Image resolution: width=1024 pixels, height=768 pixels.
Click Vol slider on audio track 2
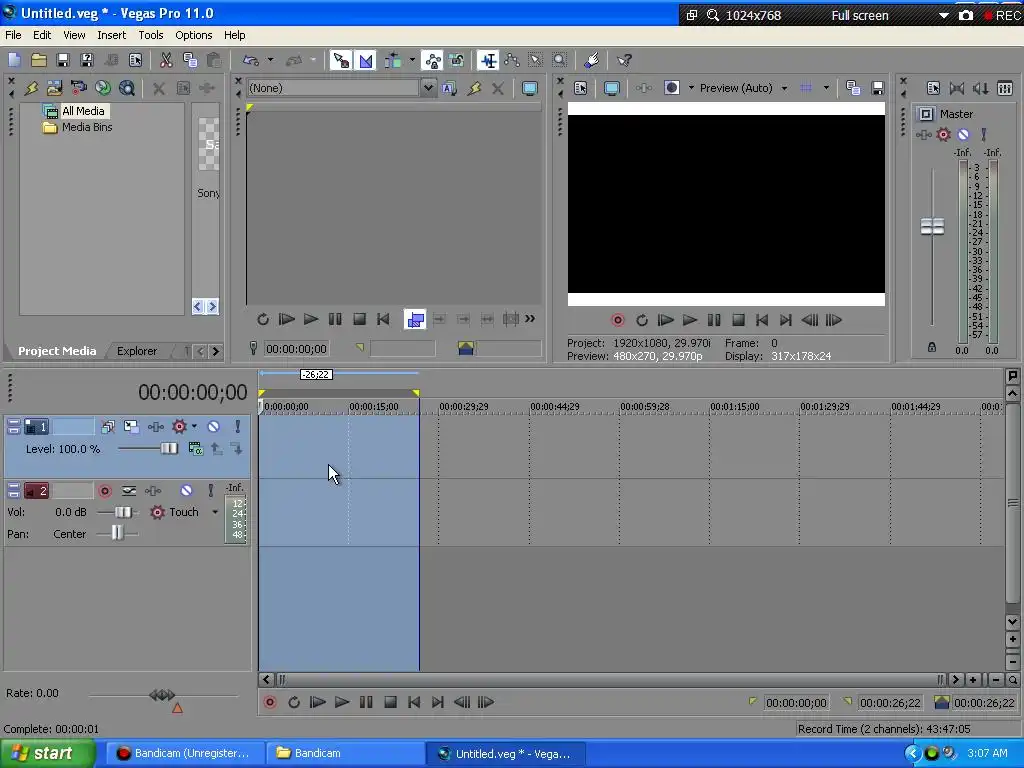(123, 513)
